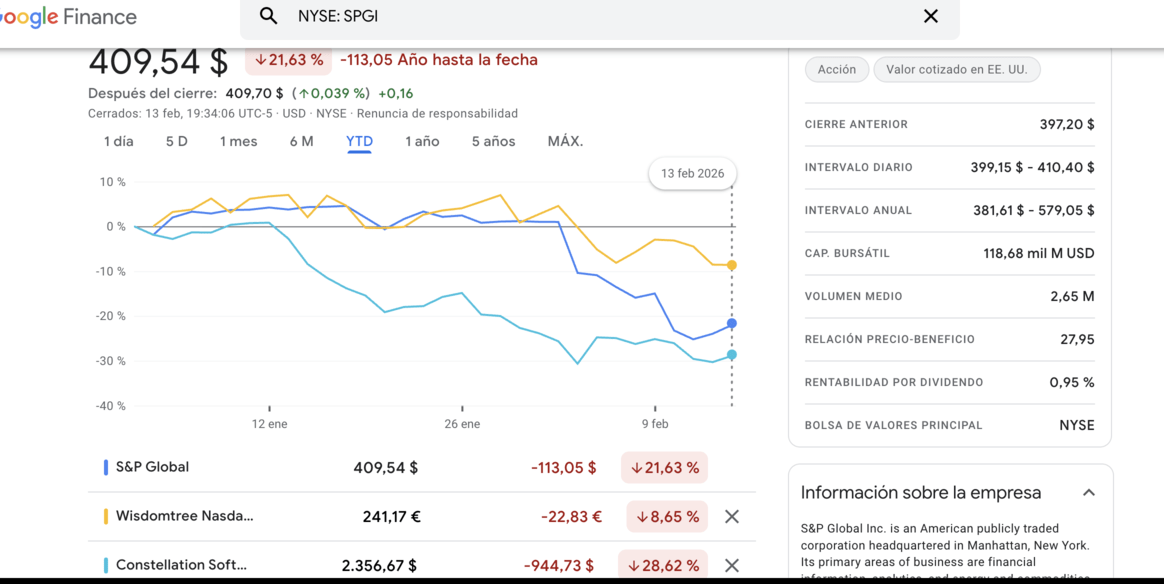Clear the search field with X icon
Image resolution: width=1164 pixels, height=584 pixels.
coord(930,16)
